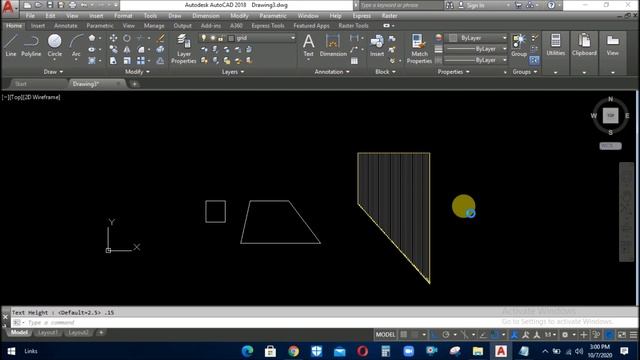Image resolution: width=640 pixels, height=360 pixels.
Task: Select the Dimension tool
Action: coord(333,45)
